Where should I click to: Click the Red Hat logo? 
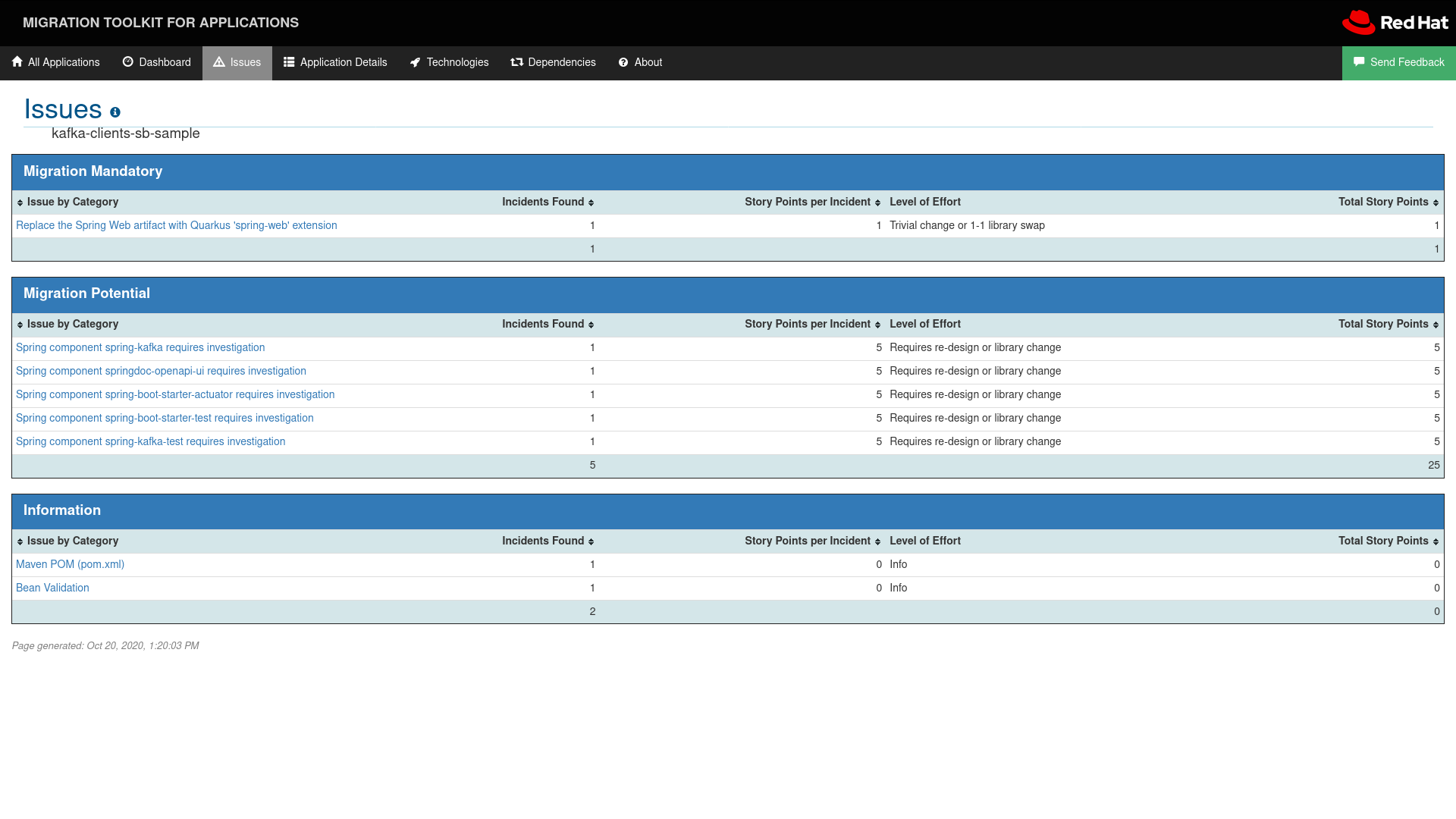pyautogui.click(x=1395, y=23)
